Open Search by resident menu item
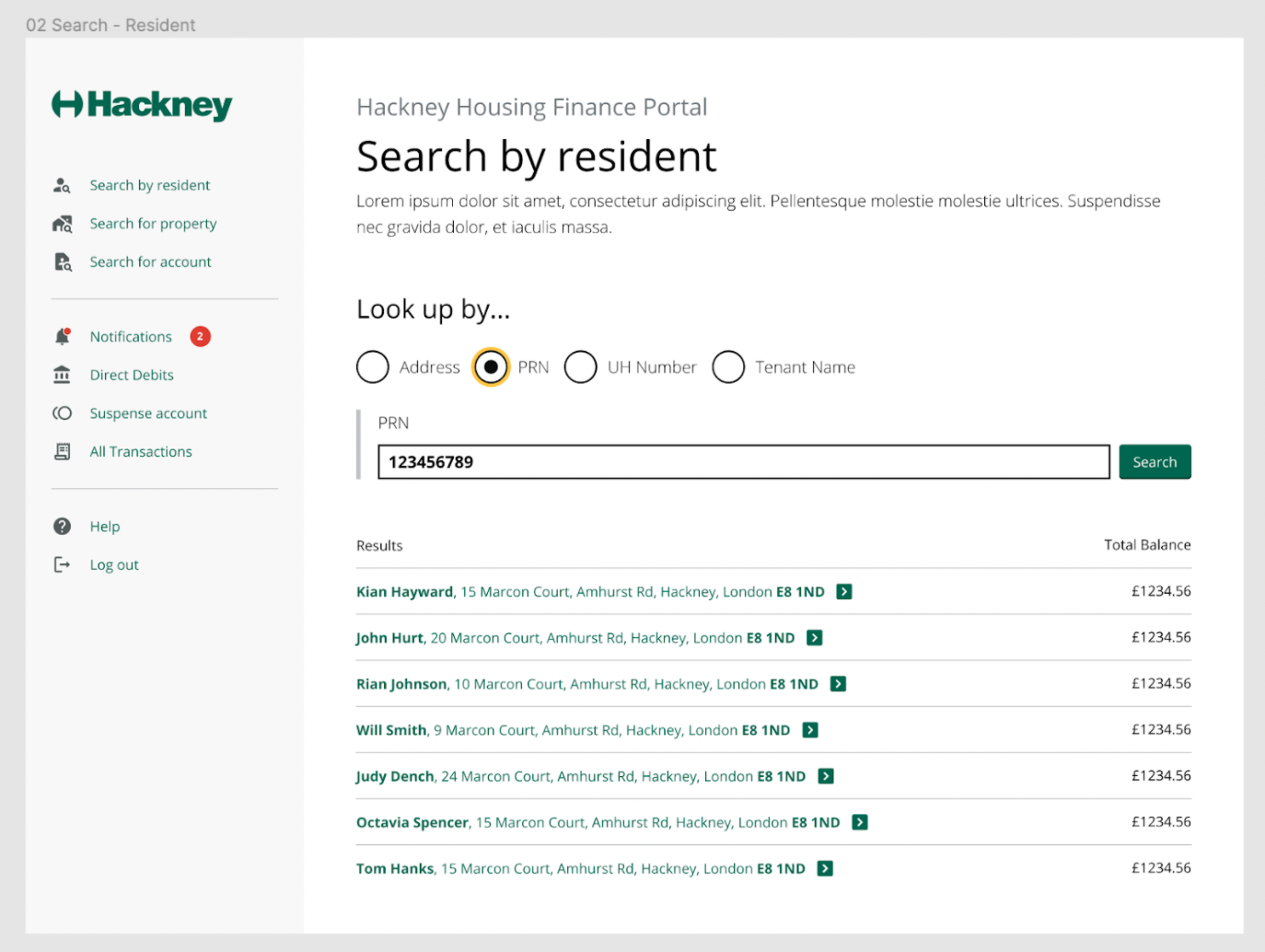The width and height of the screenshot is (1265, 952). coord(150,185)
